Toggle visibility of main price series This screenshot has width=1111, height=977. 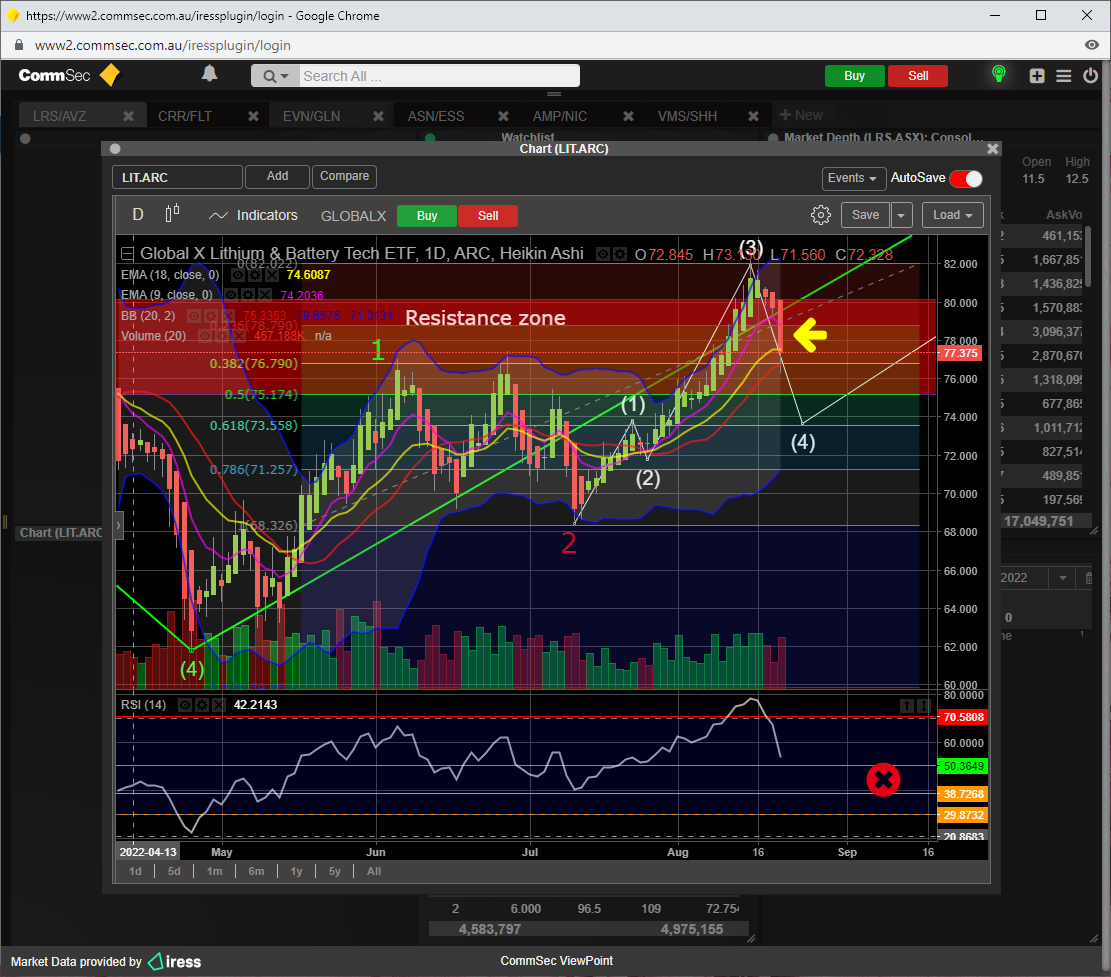click(603, 254)
